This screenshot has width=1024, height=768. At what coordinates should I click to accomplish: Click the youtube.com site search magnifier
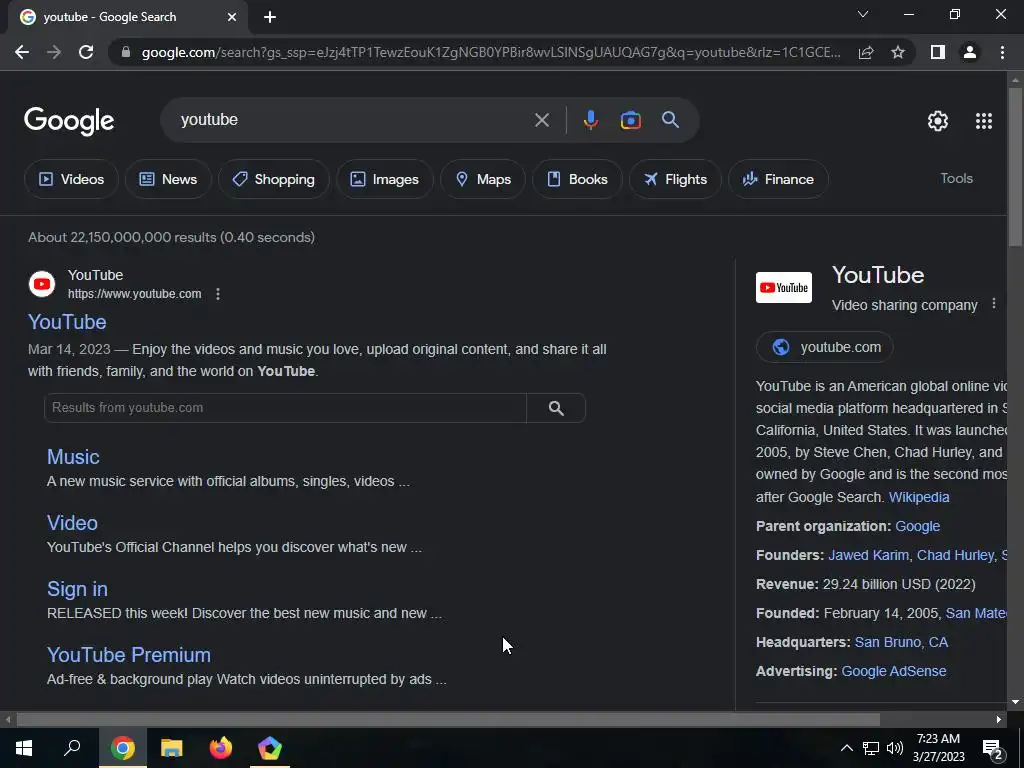(x=556, y=408)
